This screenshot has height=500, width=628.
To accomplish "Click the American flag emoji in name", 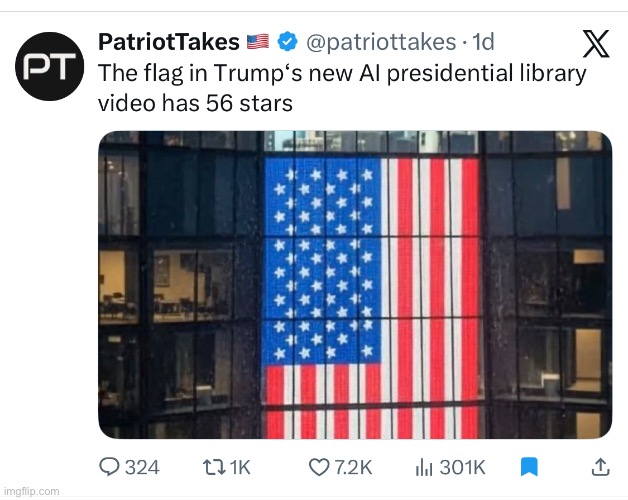I will point(258,42).
